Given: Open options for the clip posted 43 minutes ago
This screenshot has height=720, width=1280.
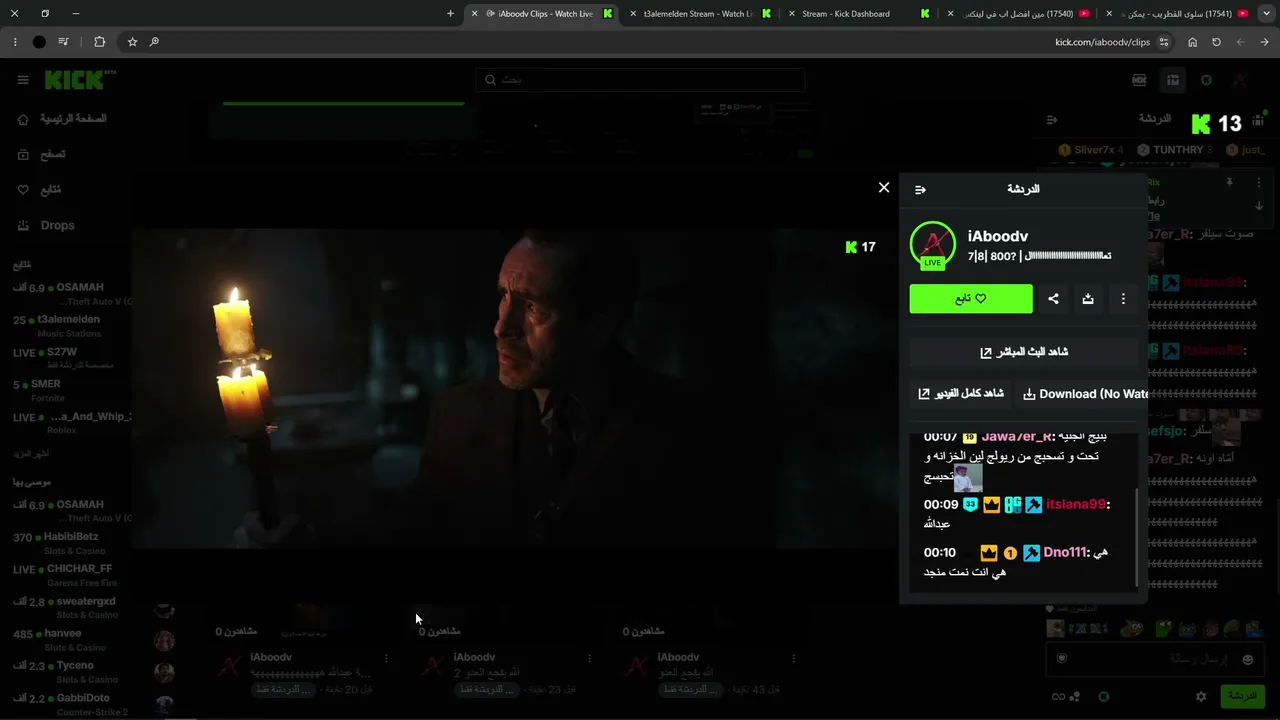Looking at the screenshot, I should (793, 659).
